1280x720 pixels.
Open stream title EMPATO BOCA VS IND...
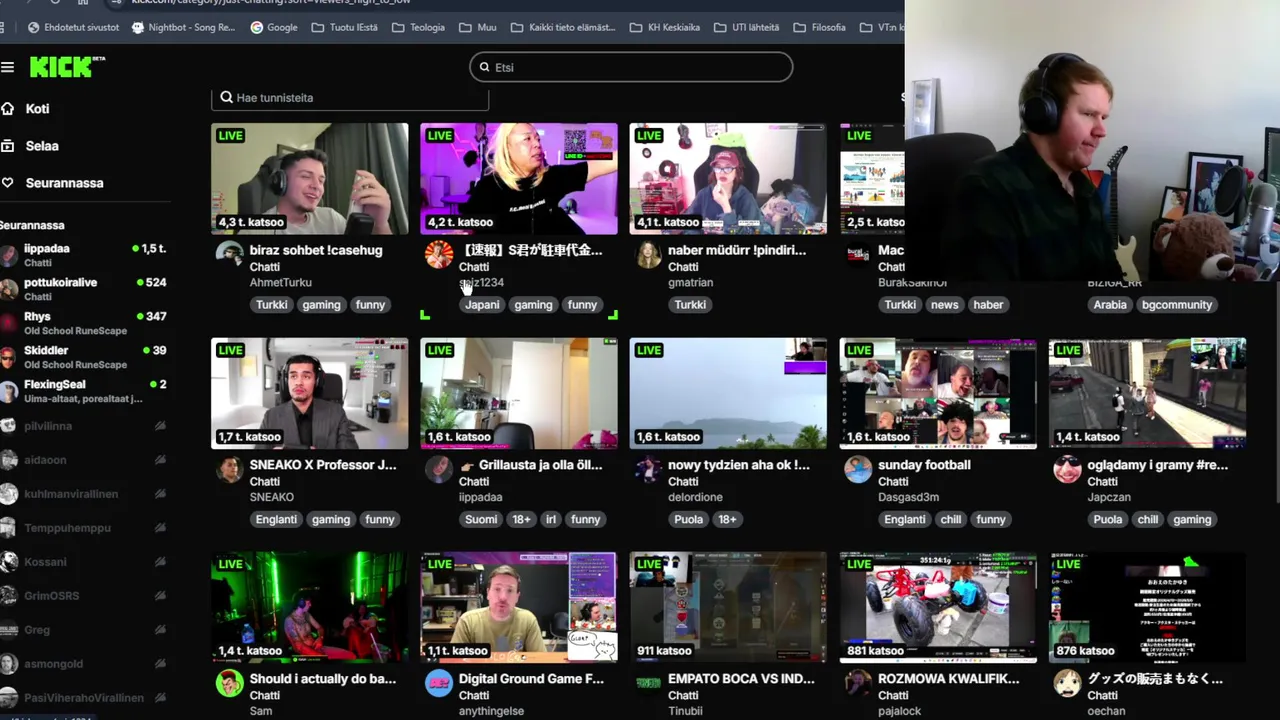click(x=742, y=679)
